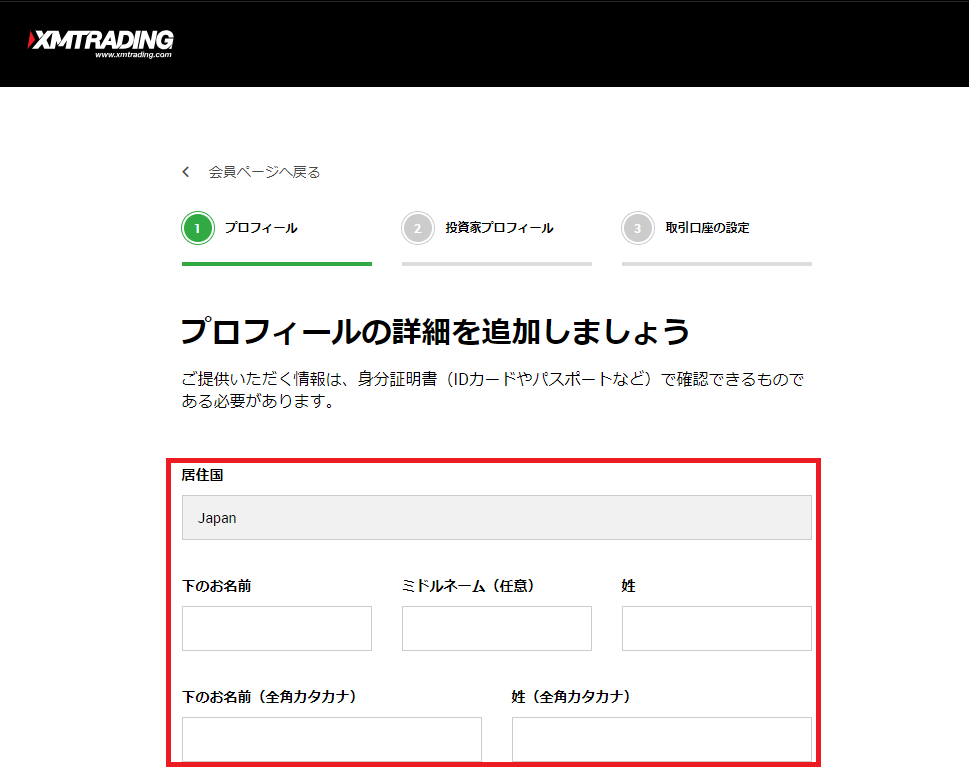This screenshot has height=770, width=969.
Task: Click the ミドルネーム（任意）label
Action: tap(468, 585)
